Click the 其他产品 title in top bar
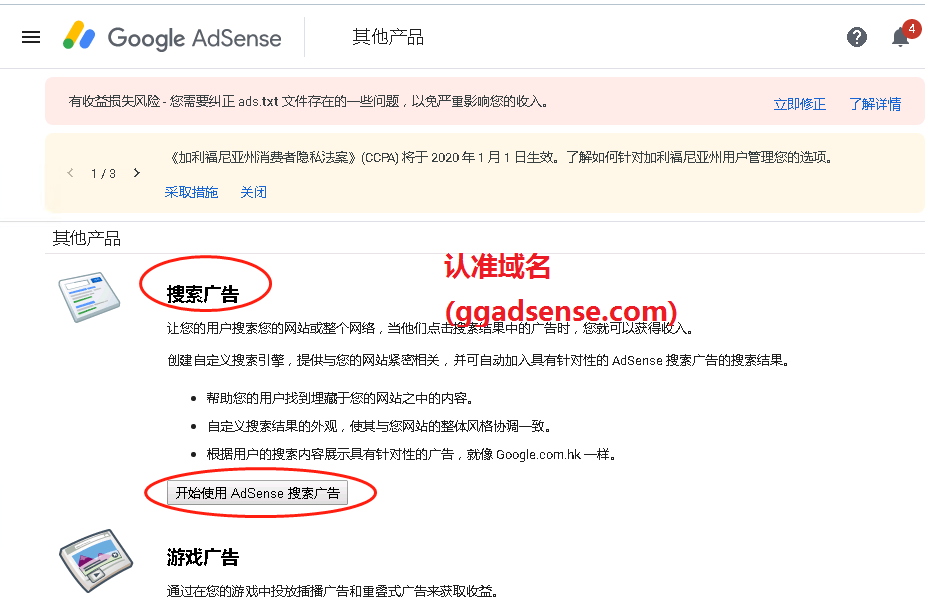Viewport: 925px width, 606px height. pyautogui.click(x=388, y=37)
